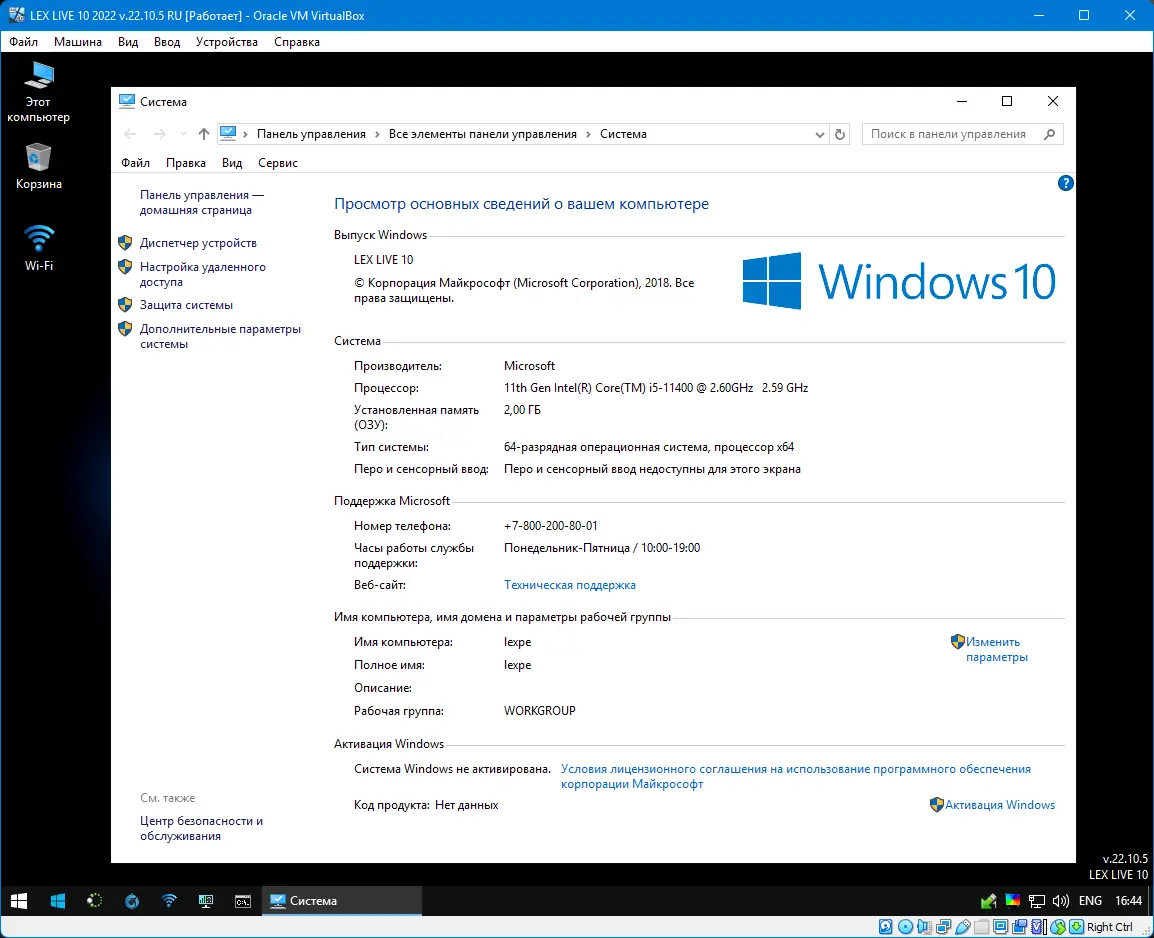Open Центр безопасности и обслуживания
Screen dimensions: 1154x938
(201, 828)
